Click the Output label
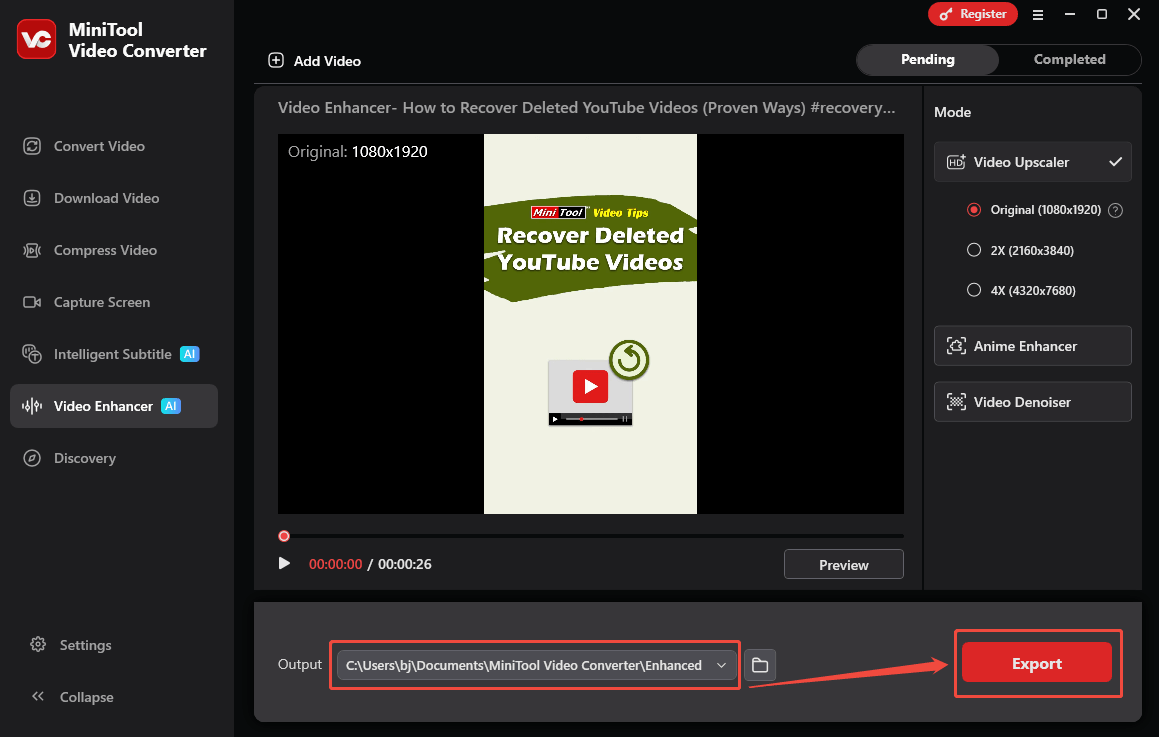 point(299,665)
